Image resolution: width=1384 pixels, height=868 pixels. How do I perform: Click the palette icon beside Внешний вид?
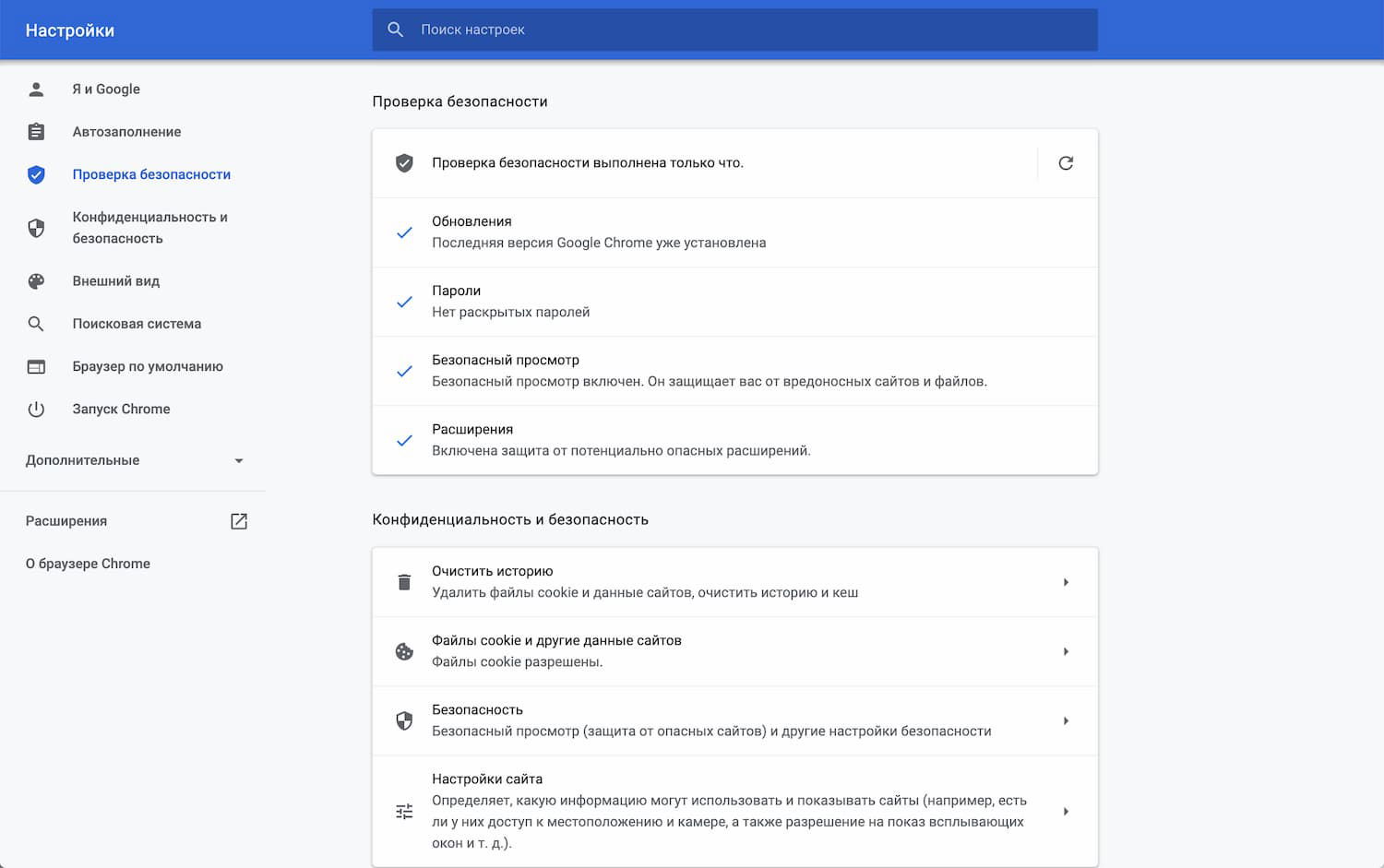pos(36,280)
